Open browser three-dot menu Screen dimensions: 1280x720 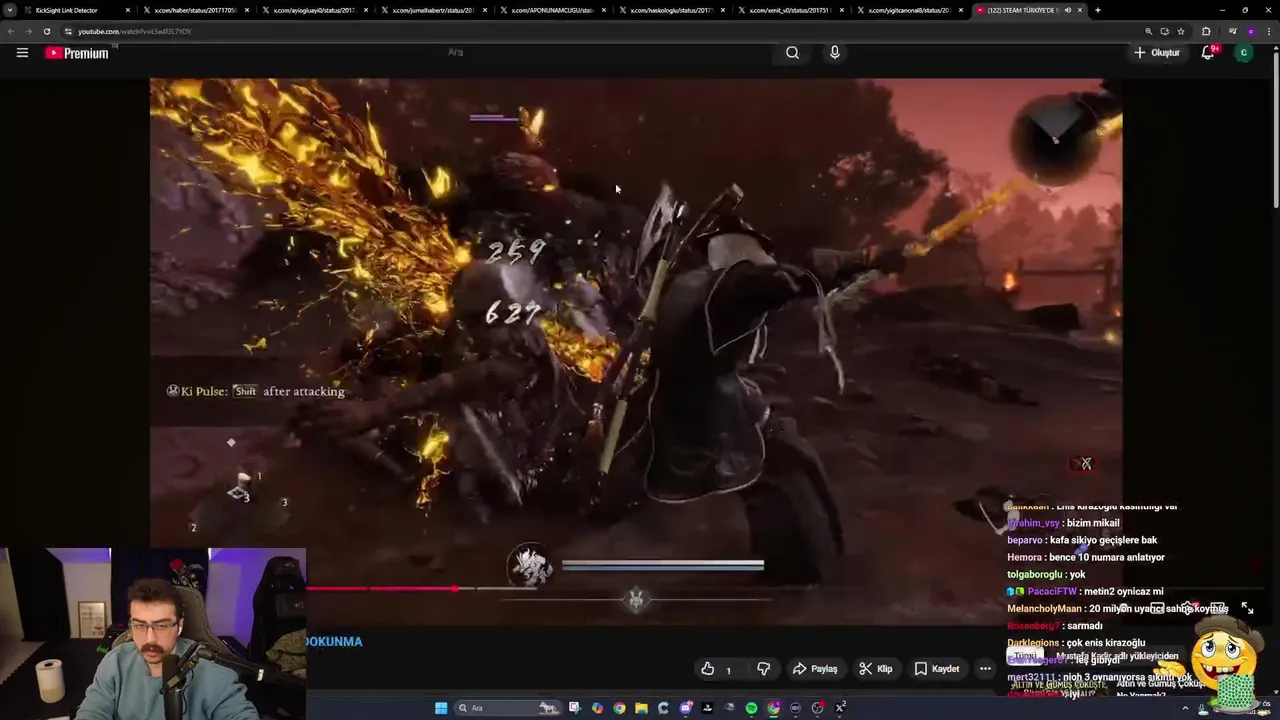coord(1268,31)
